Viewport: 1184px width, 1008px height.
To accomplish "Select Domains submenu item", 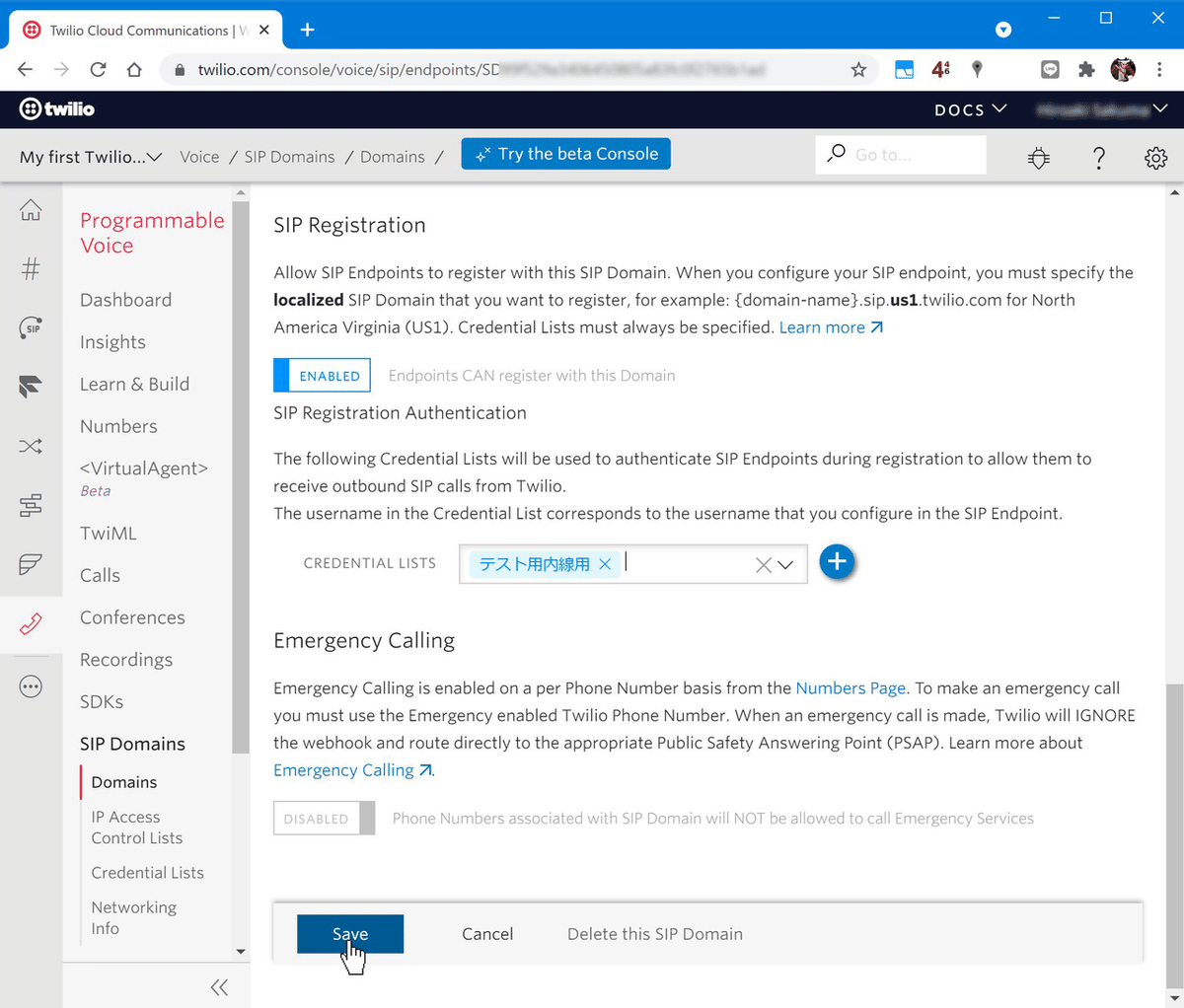I will pos(124,782).
